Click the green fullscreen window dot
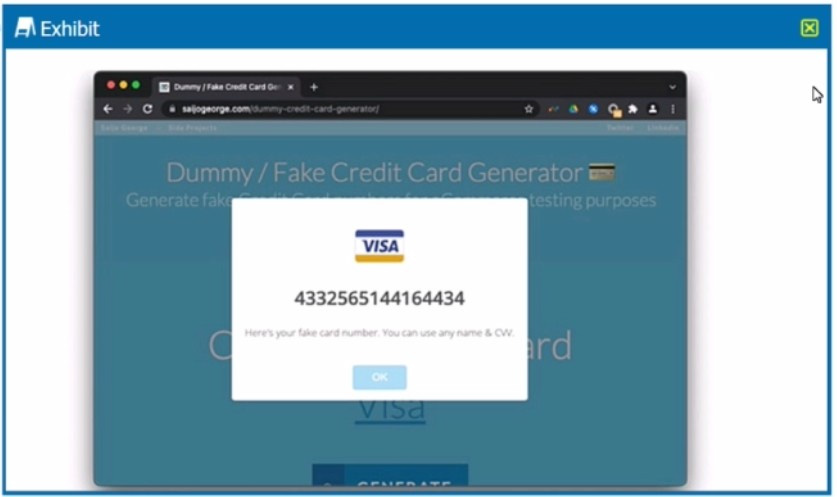This screenshot has width=837, height=497. [x=136, y=85]
